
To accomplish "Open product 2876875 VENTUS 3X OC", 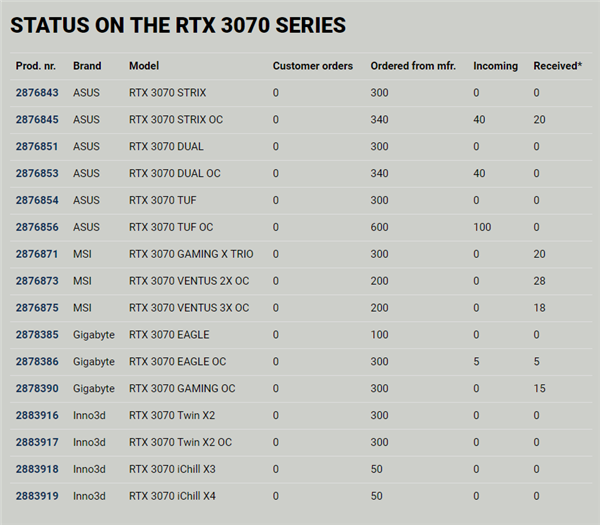I will pos(36,308).
